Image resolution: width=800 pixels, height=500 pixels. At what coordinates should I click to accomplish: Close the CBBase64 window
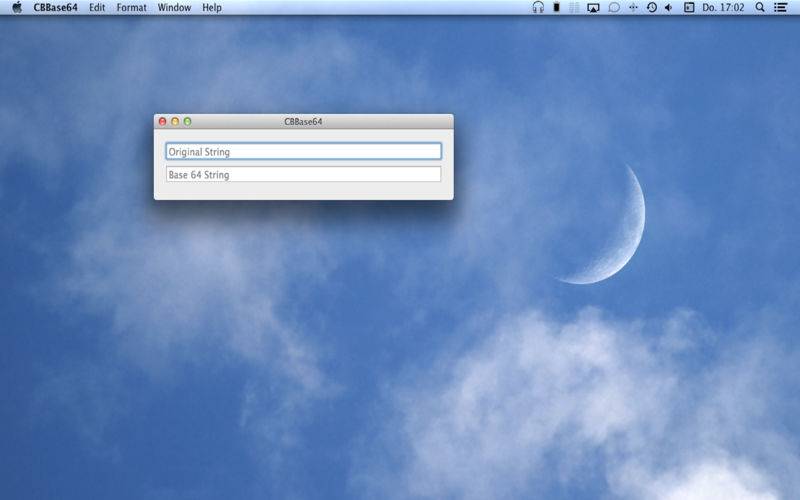(163, 122)
